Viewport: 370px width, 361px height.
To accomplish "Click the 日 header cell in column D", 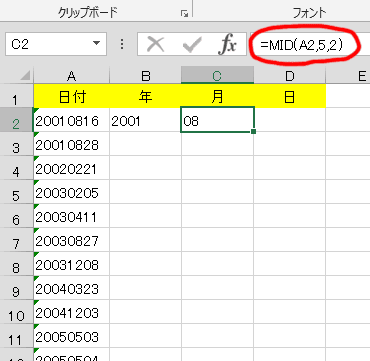I will (x=289, y=96).
